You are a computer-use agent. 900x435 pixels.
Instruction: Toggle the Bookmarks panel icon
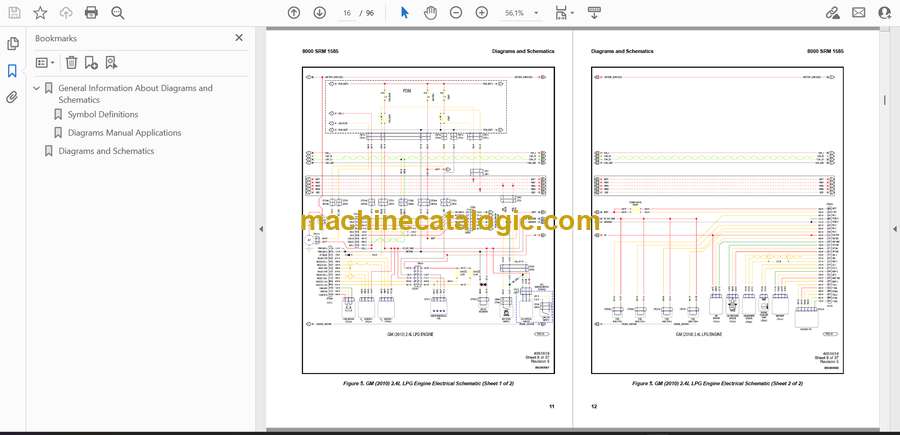pos(13,71)
